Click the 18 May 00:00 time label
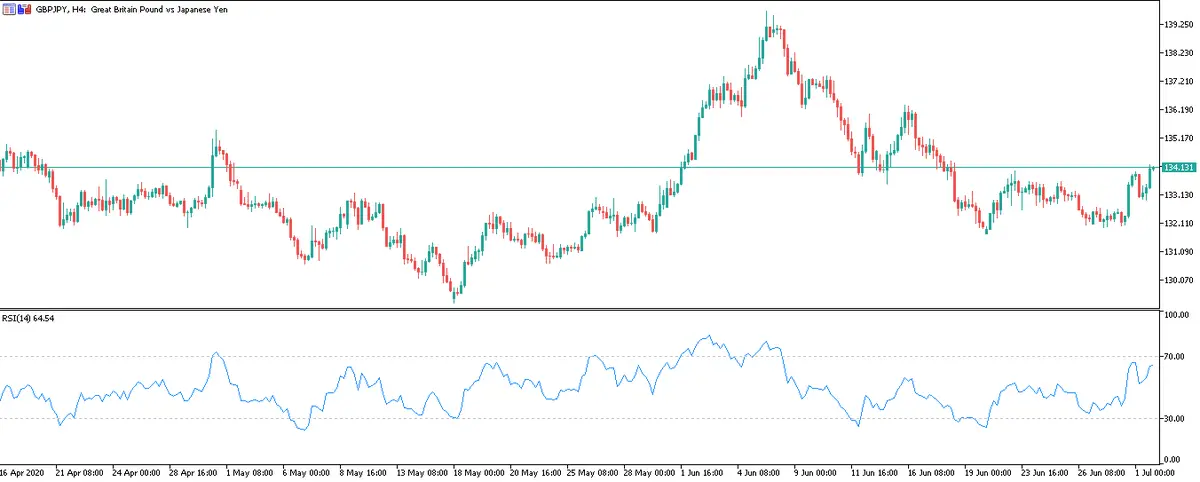The width and height of the screenshot is (1200, 482). (478, 471)
